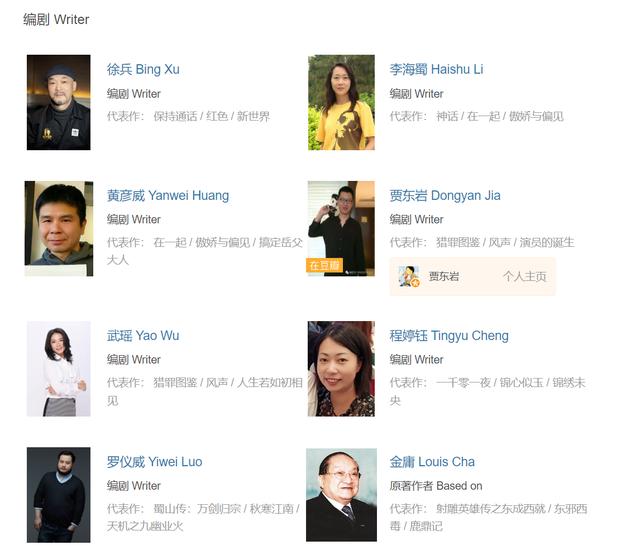Open the Louis Cha profile link
The height and width of the screenshot is (550, 640).
point(432,462)
